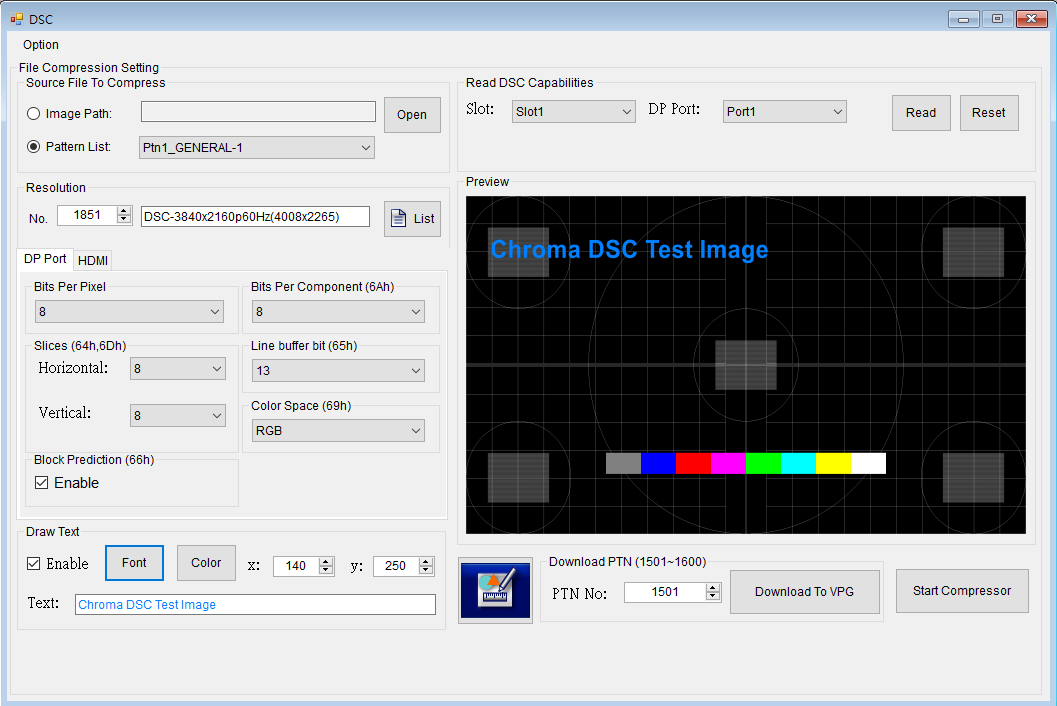
Task: Click the Chroma DSC Test Image preview text
Action: pos(629,250)
